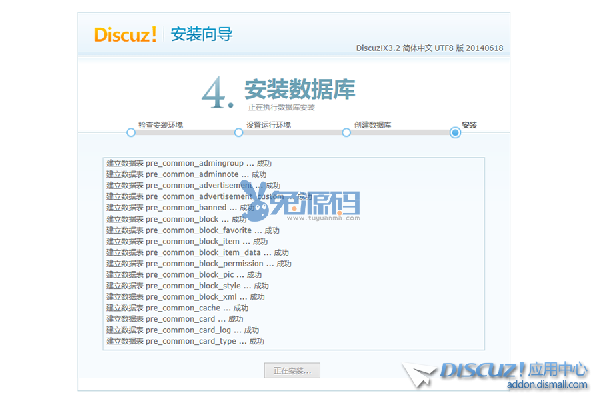The image size is (600, 402).
Task: Click the pre_common_block_pic log line
Action: tap(184, 275)
